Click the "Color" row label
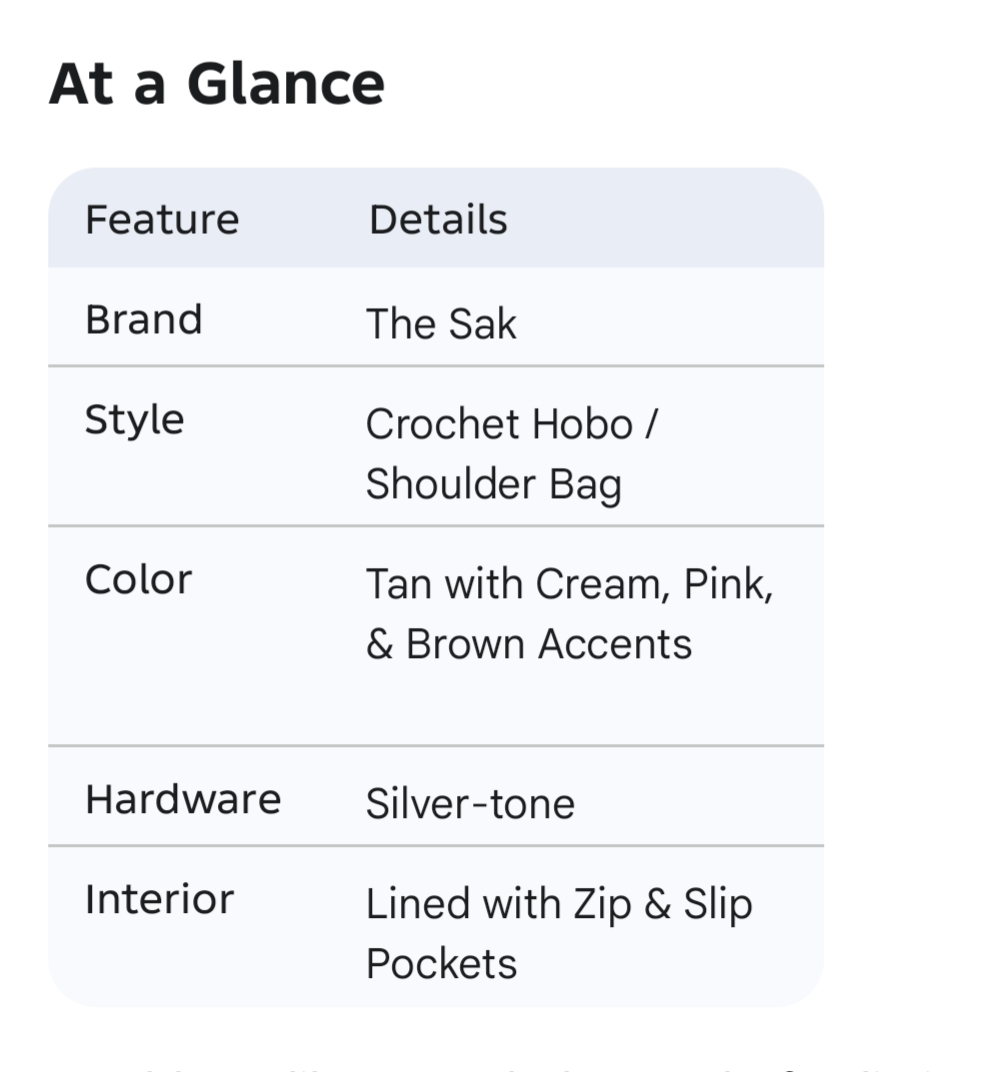 tap(138, 580)
